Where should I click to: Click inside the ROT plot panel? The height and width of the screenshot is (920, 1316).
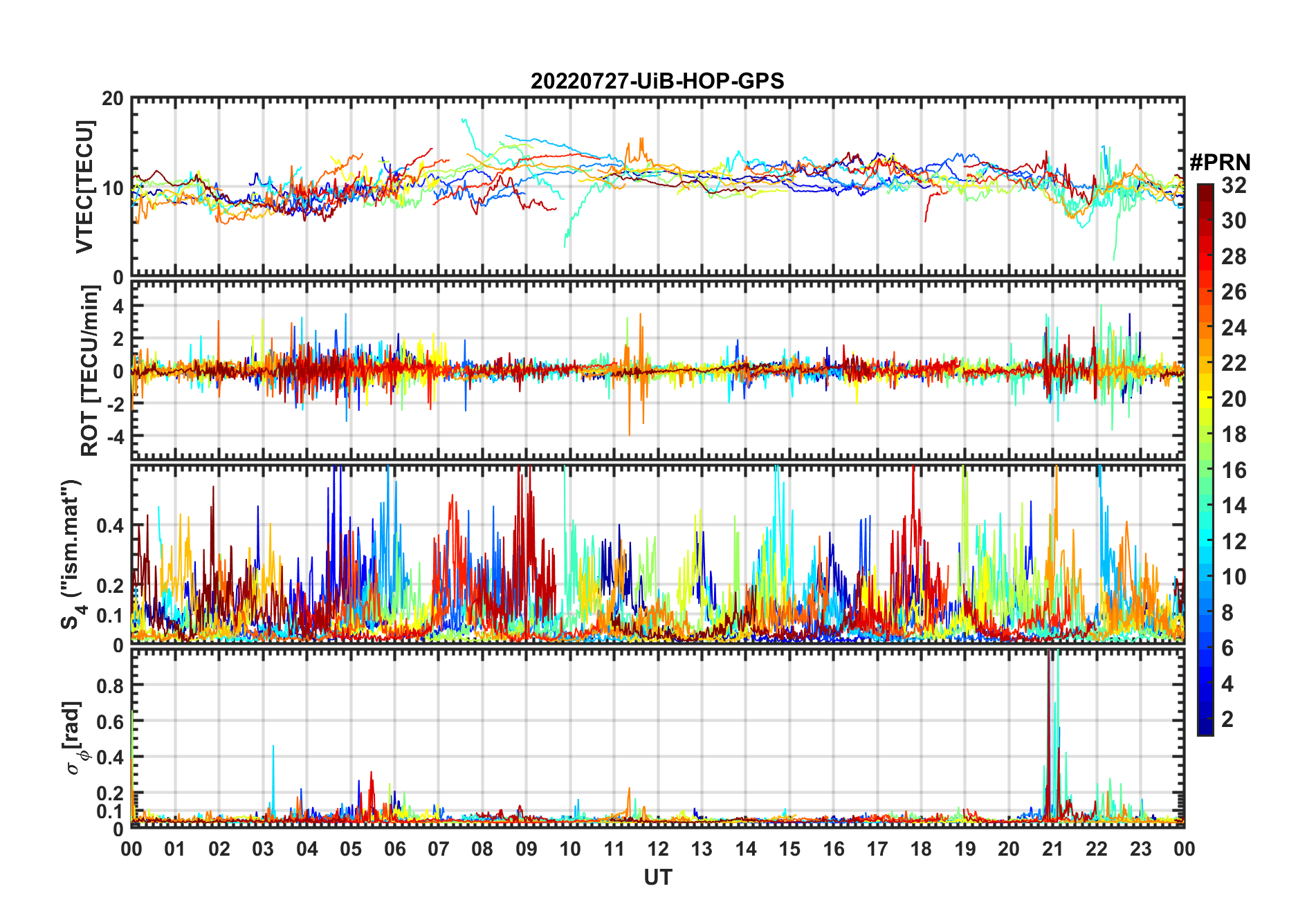(x=657, y=370)
